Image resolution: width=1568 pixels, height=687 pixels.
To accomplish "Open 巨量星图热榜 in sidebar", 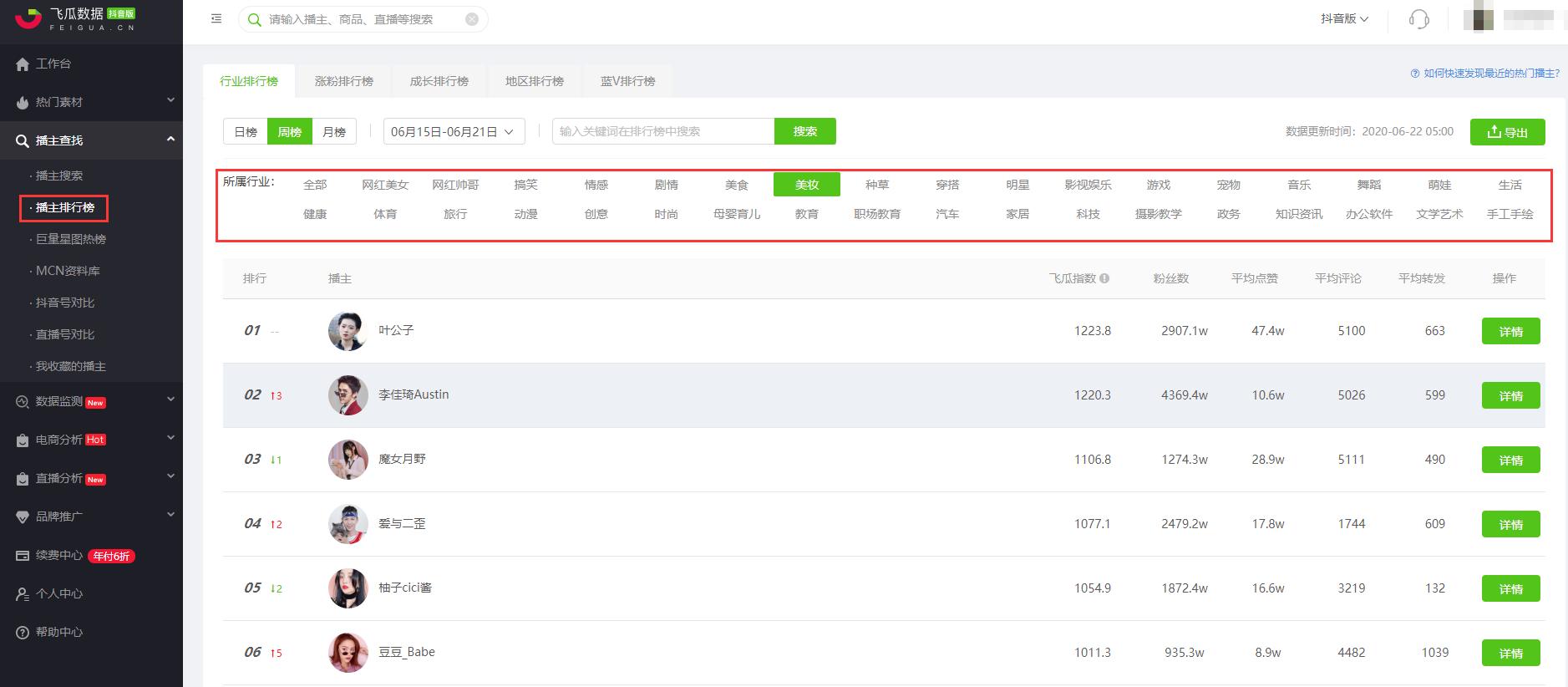I will click(x=71, y=239).
